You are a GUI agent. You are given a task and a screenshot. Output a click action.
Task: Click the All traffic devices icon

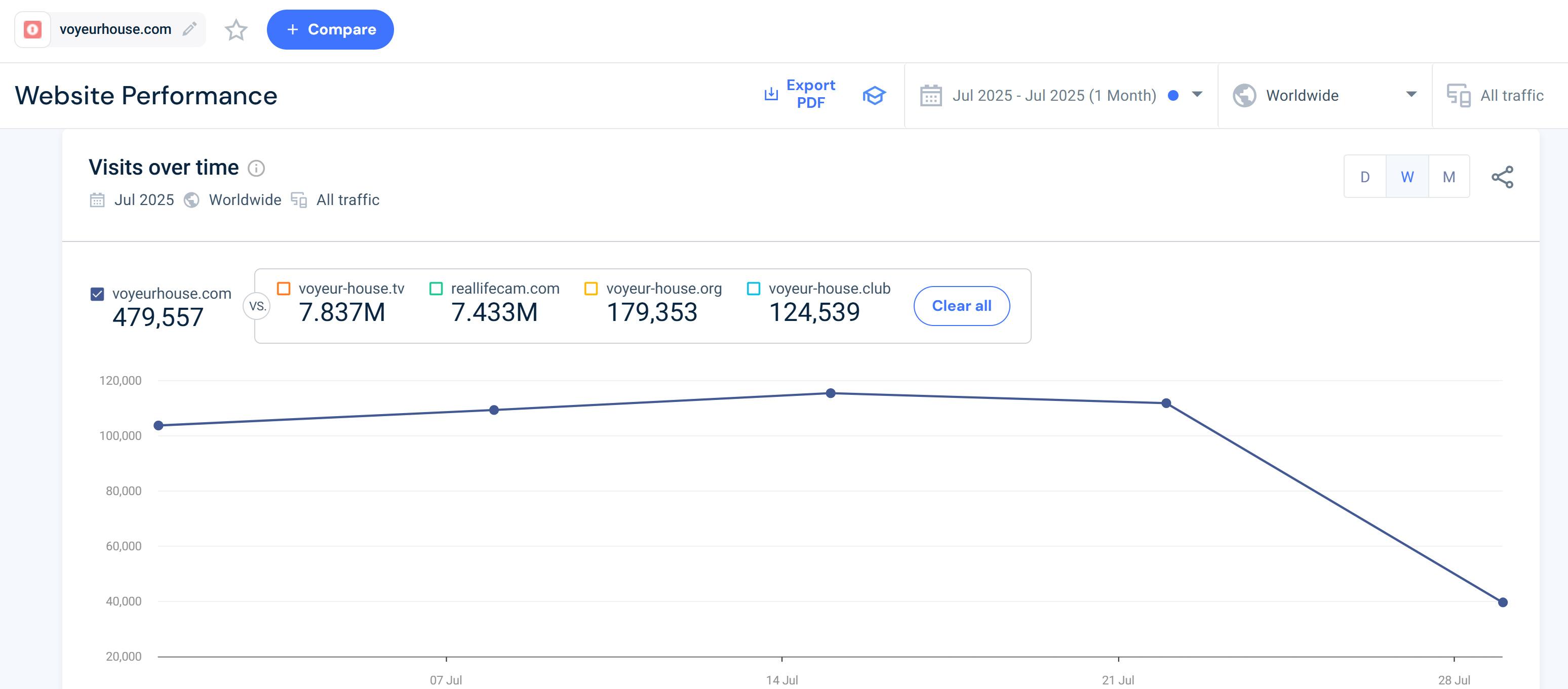(1459, 96)
